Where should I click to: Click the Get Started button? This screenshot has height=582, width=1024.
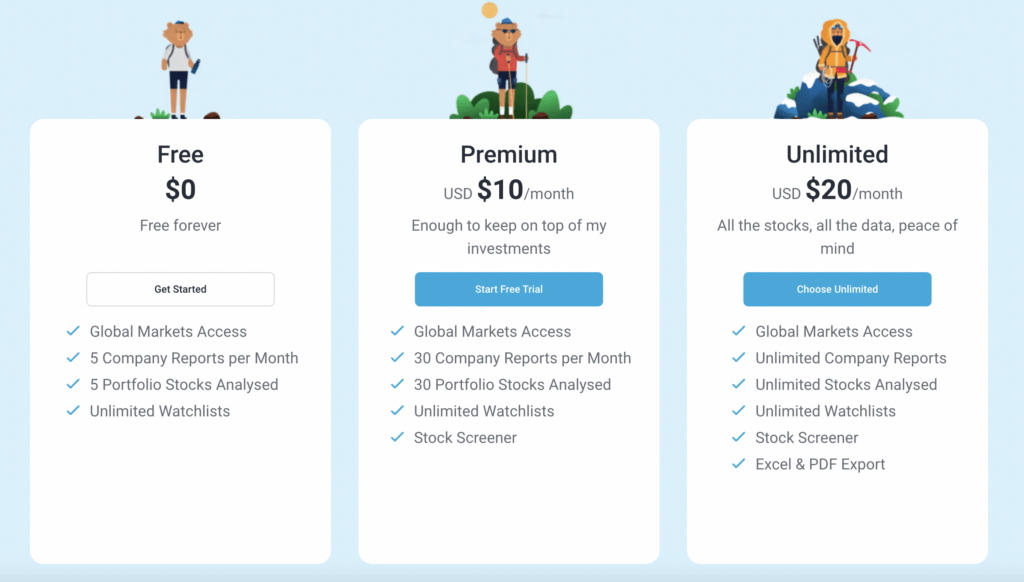point(180,289)
